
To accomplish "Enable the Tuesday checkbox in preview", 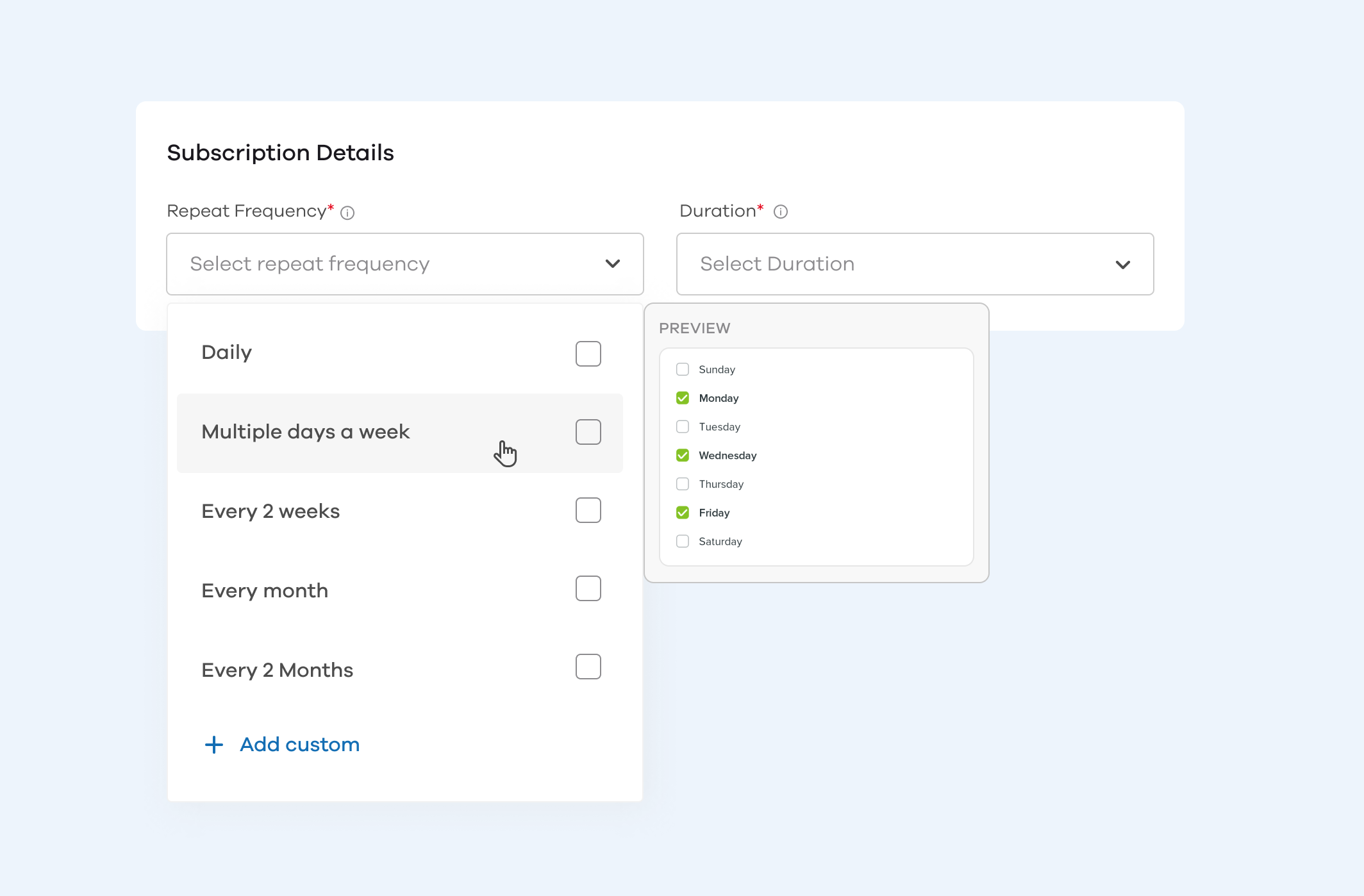I will (683, 427).
